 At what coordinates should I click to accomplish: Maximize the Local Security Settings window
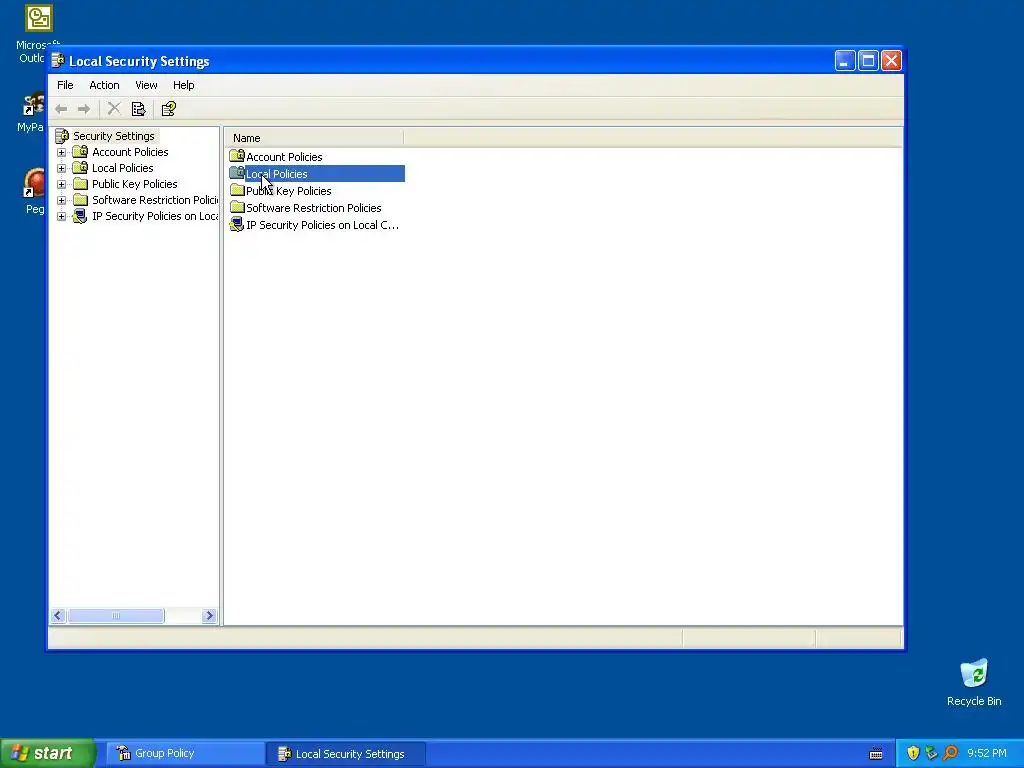(x=868, y=61)
